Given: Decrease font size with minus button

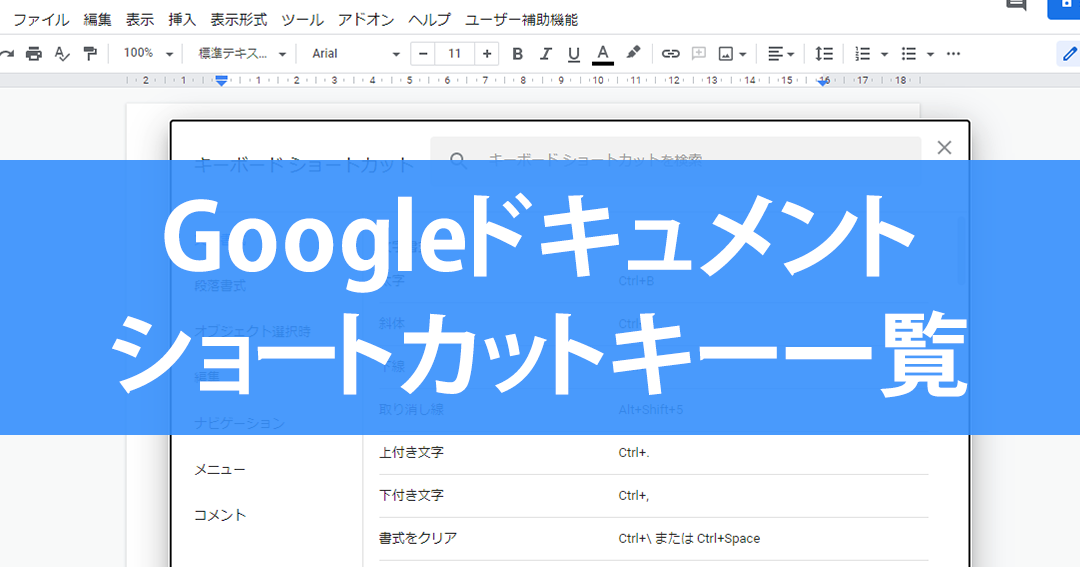Looking at the screenshot, I should [423, 54].
